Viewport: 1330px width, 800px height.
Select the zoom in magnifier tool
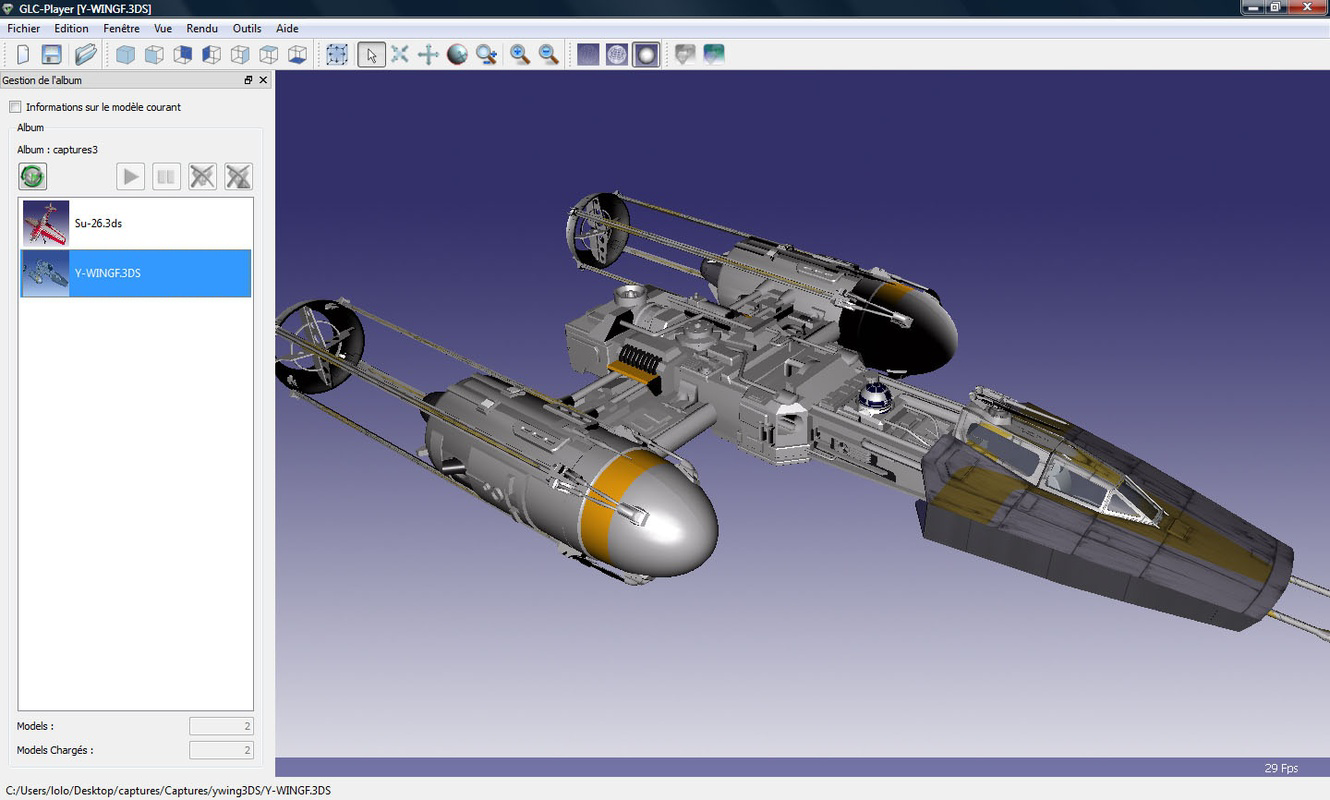coord(518,54)
